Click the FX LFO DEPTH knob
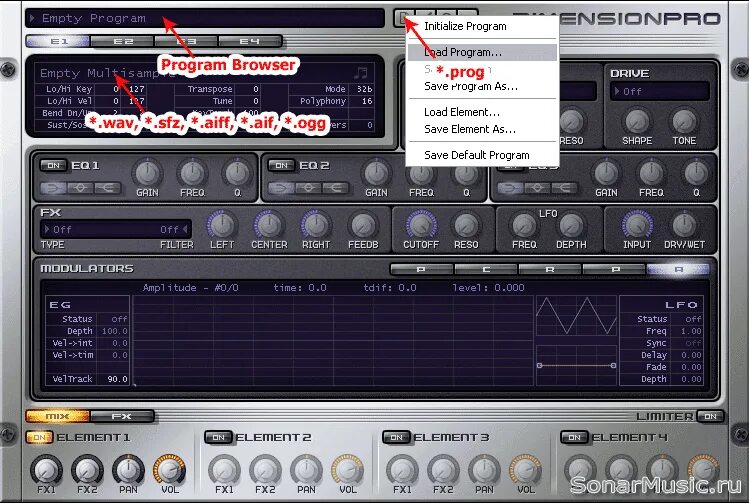Viewport: 749px width, 503px height. pyautogui.click(x=571, y=225)
